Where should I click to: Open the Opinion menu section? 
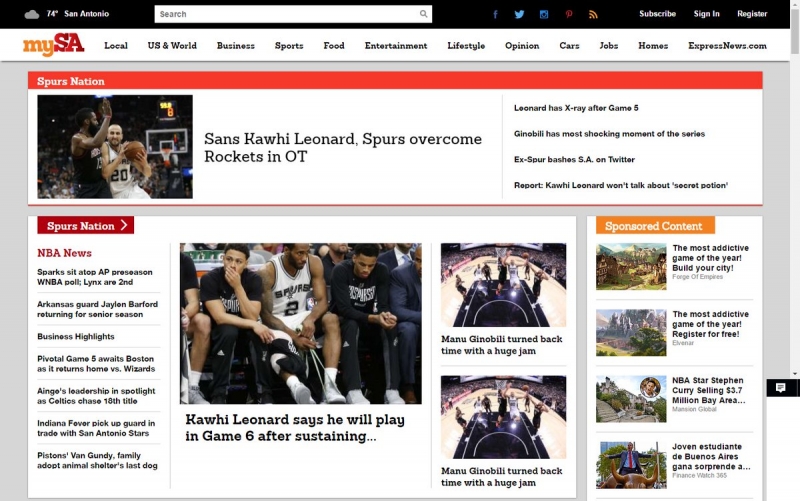click(x=522, y=45)
